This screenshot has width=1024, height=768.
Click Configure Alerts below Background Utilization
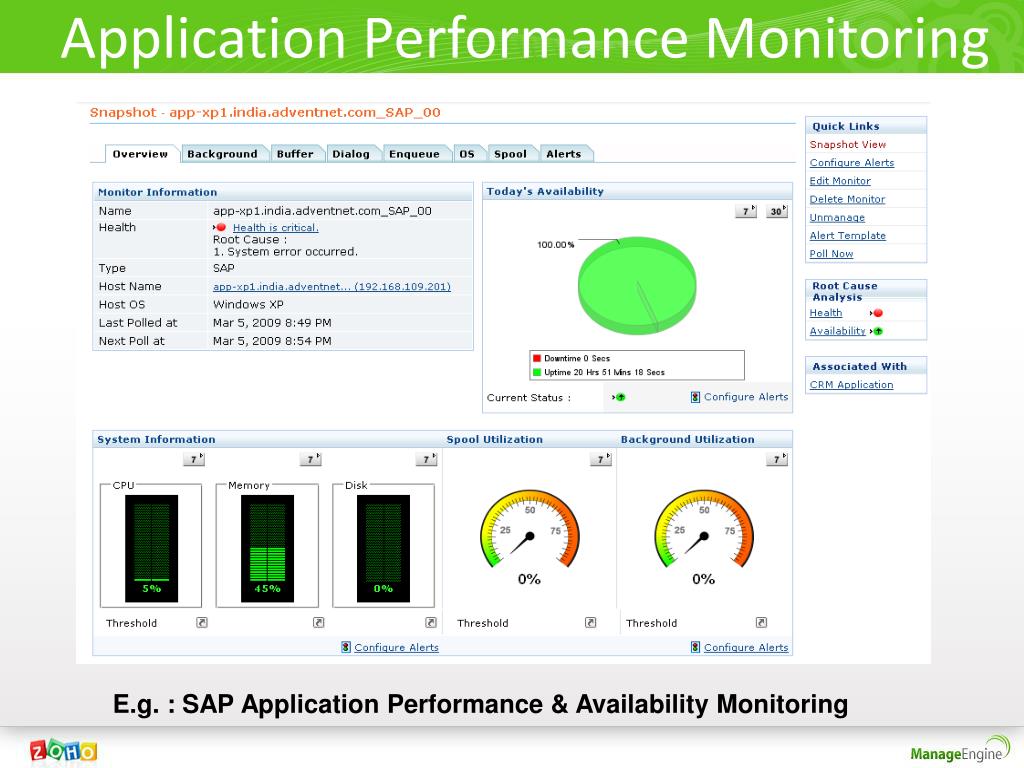click(x=746, y=647)
